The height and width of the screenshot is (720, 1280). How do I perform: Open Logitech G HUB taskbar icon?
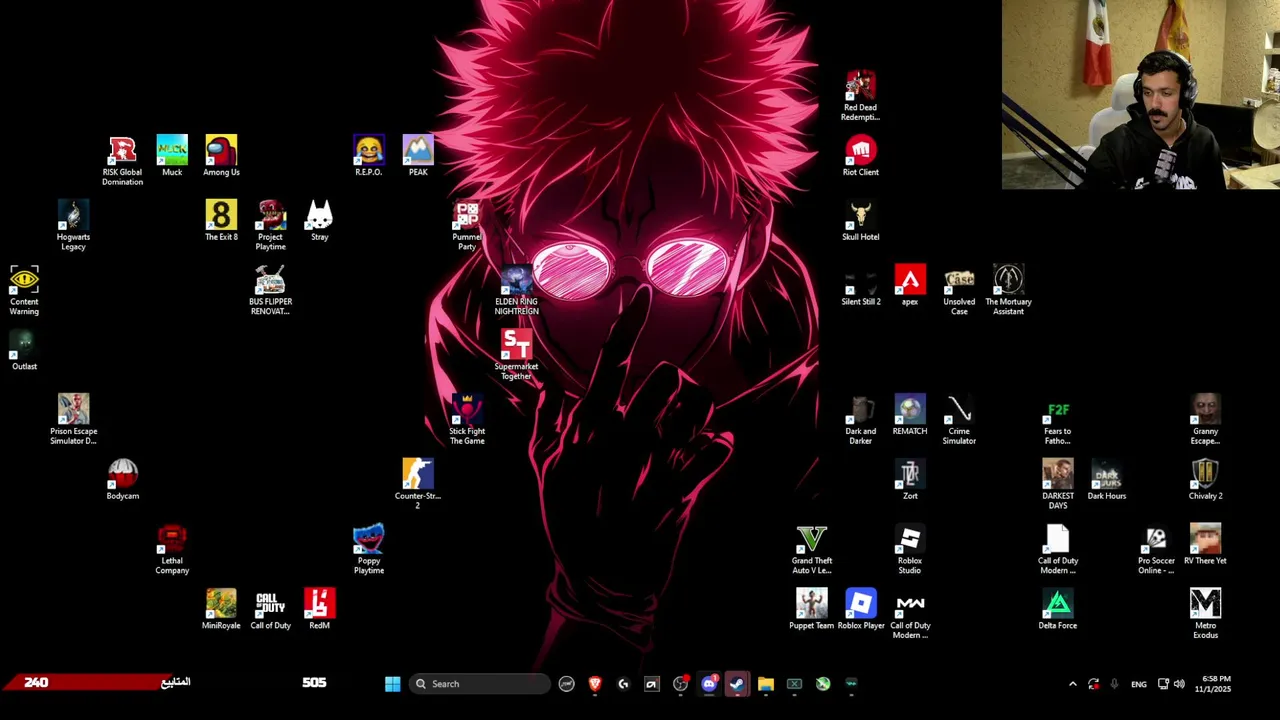coord(623,684)
